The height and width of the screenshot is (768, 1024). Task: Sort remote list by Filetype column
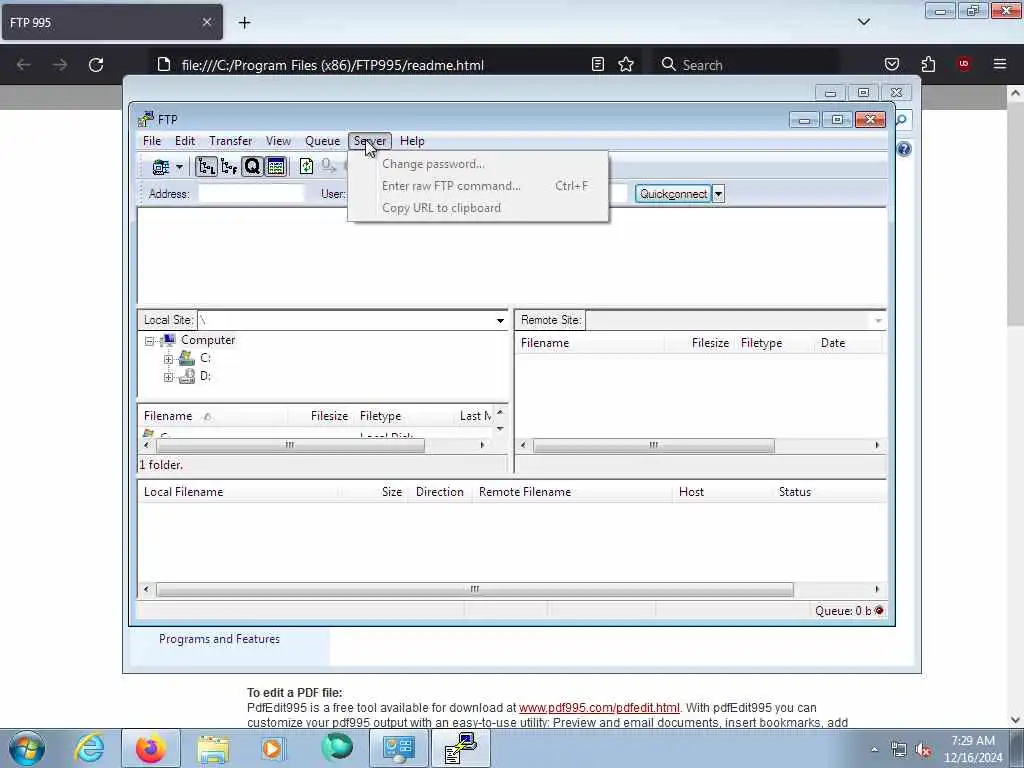[x=775, y=343]
